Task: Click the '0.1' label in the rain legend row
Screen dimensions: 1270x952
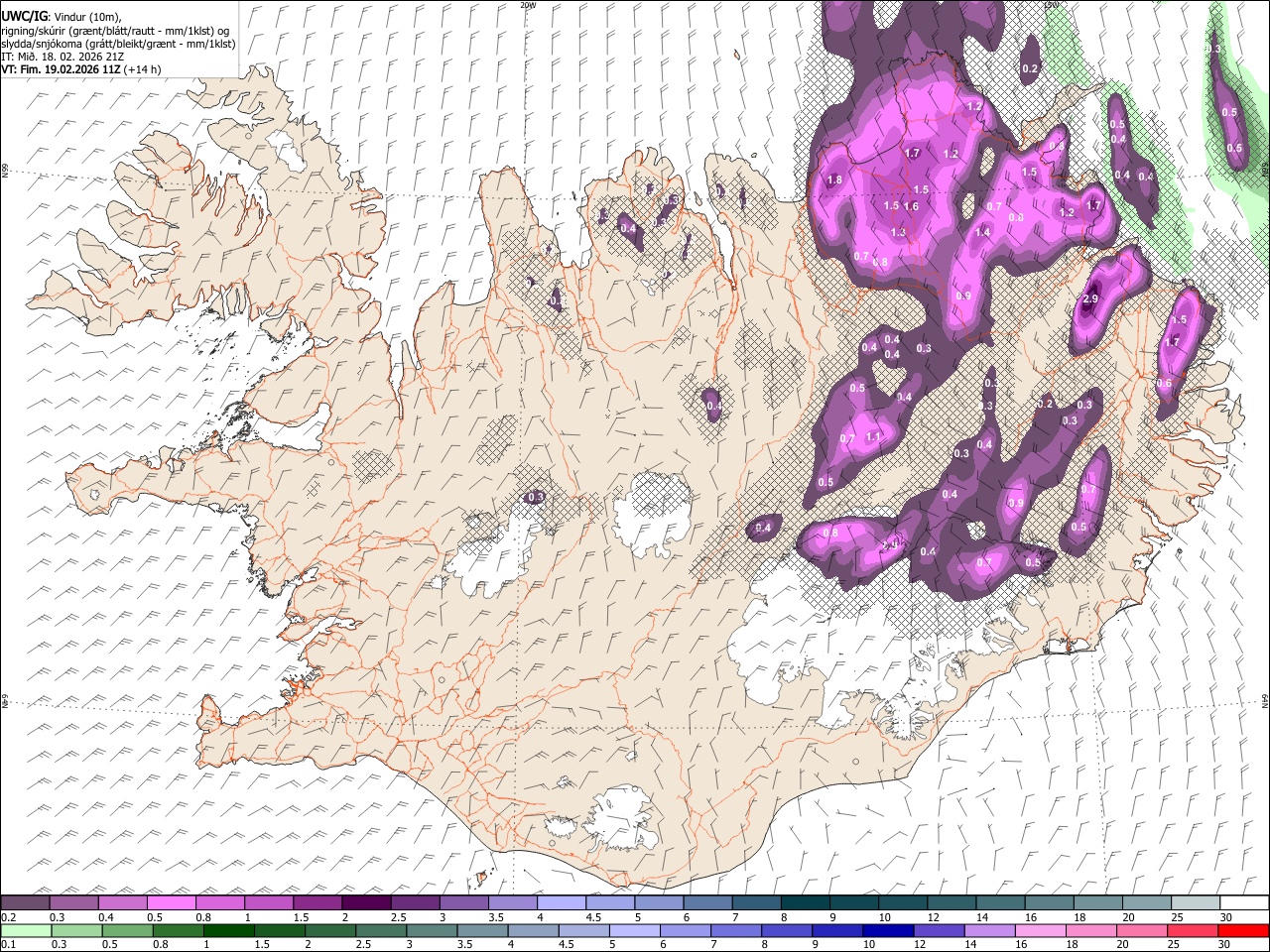Action: [7, 945]
